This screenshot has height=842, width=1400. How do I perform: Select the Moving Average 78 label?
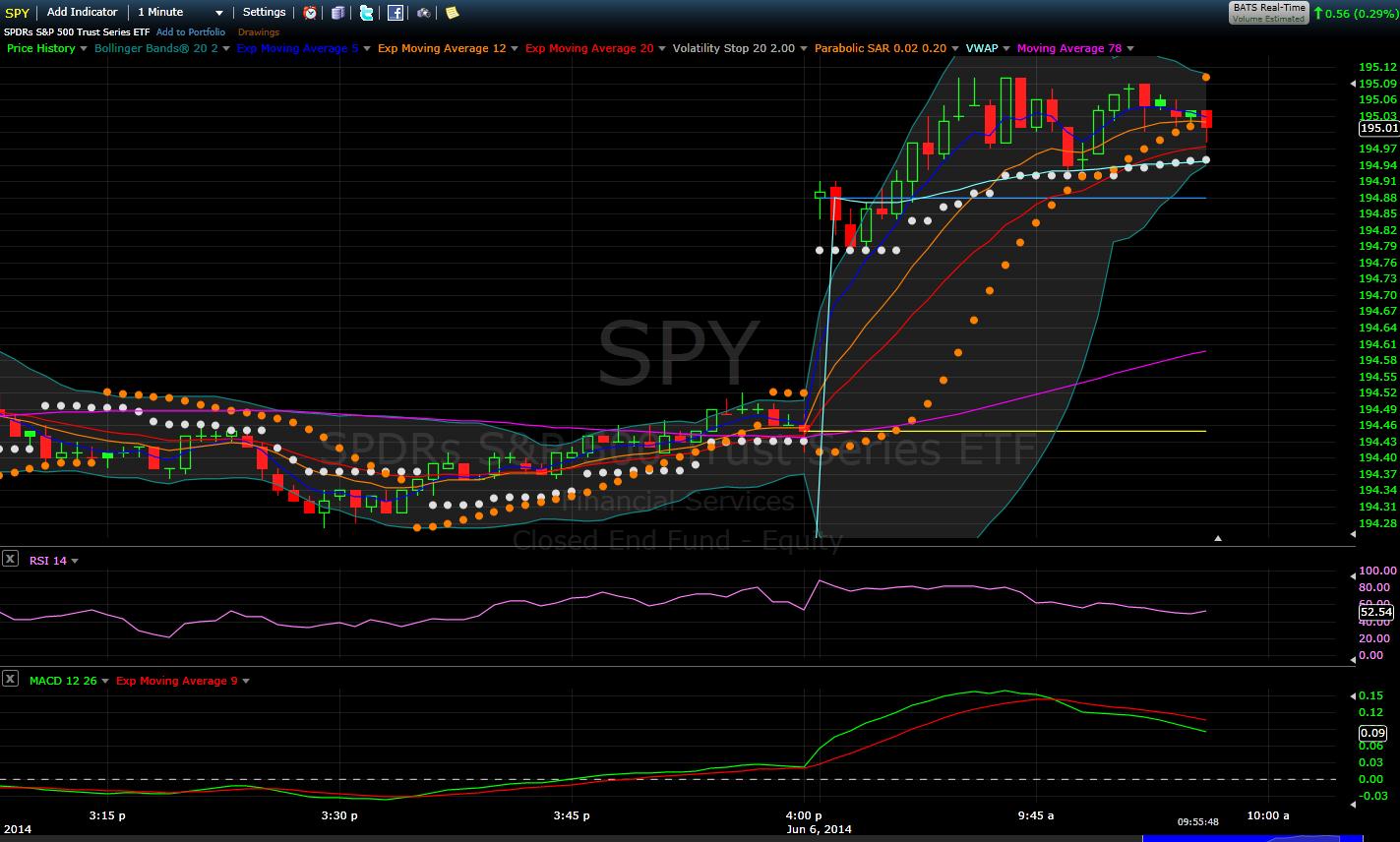[x=1069, y=48]
